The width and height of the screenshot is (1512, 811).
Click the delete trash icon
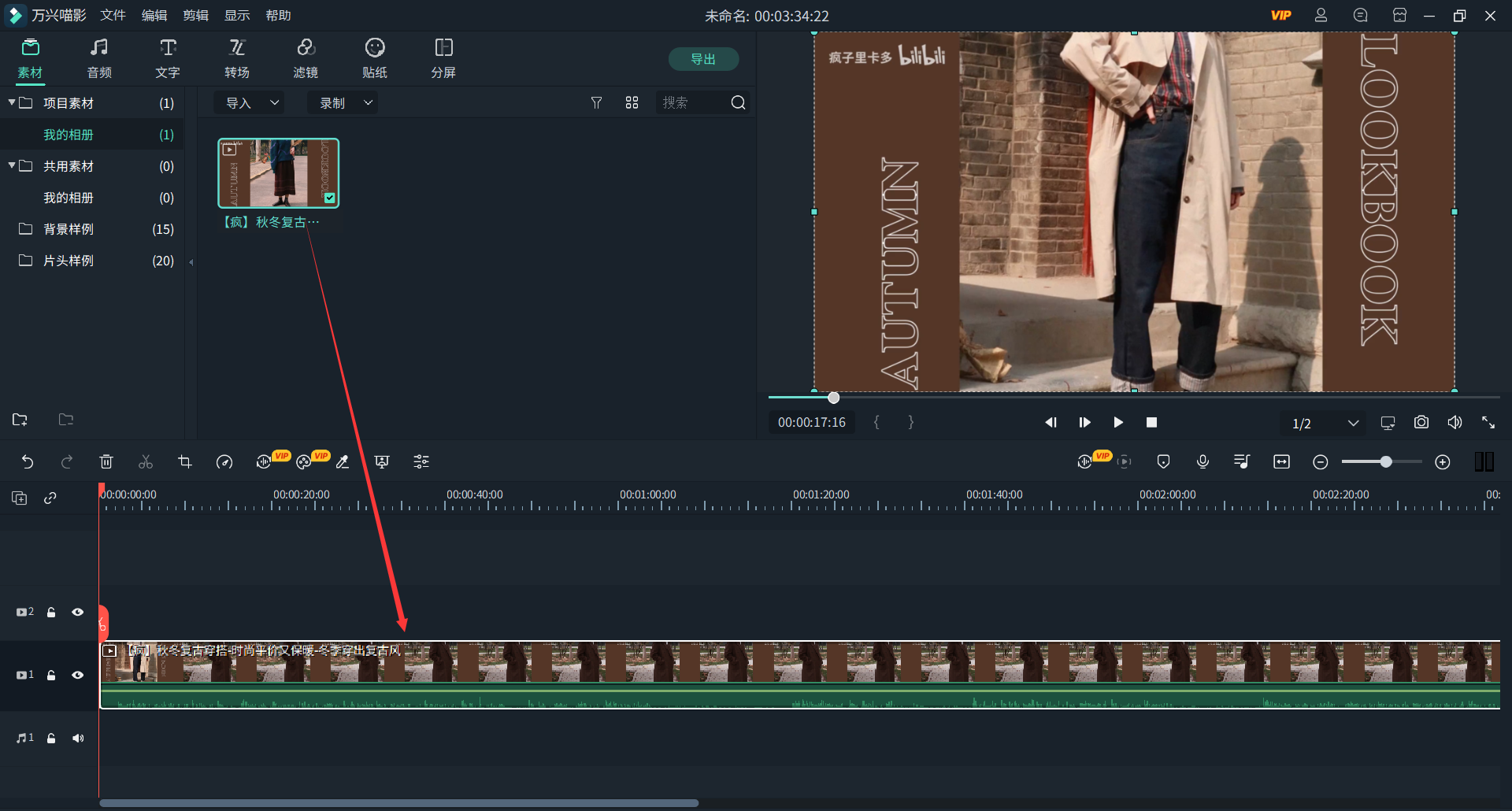106,462
